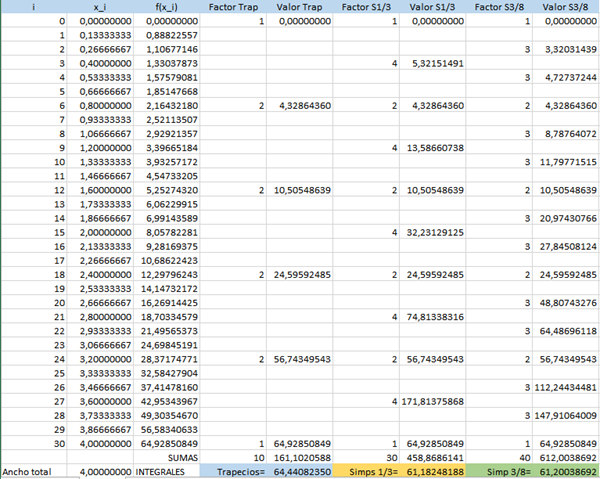Select the "Factor S1/3" header cell
The height and width of the screenshot is (479, 600).
368,6
